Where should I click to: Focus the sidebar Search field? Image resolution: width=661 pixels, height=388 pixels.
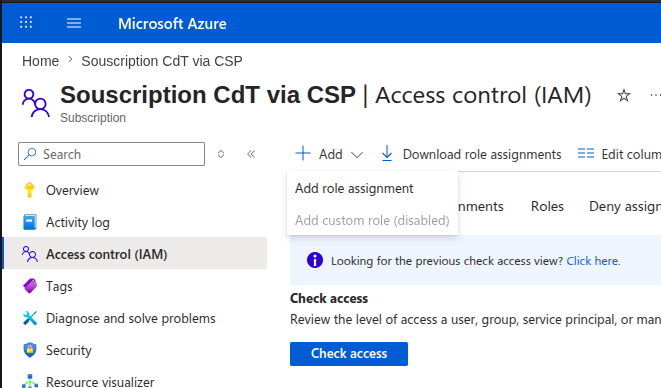click(x=111, y=154)
